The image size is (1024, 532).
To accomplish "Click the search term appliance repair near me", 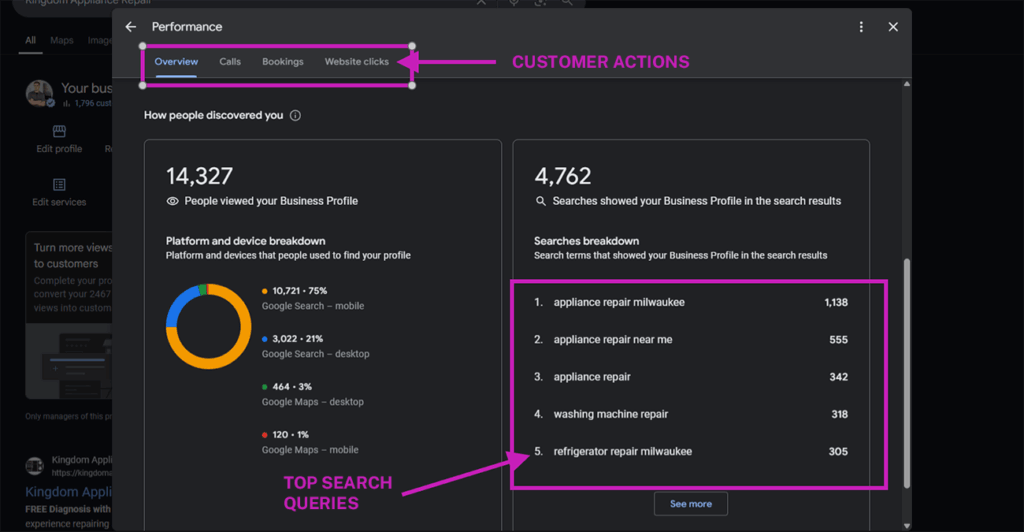I will click(613, 339).
